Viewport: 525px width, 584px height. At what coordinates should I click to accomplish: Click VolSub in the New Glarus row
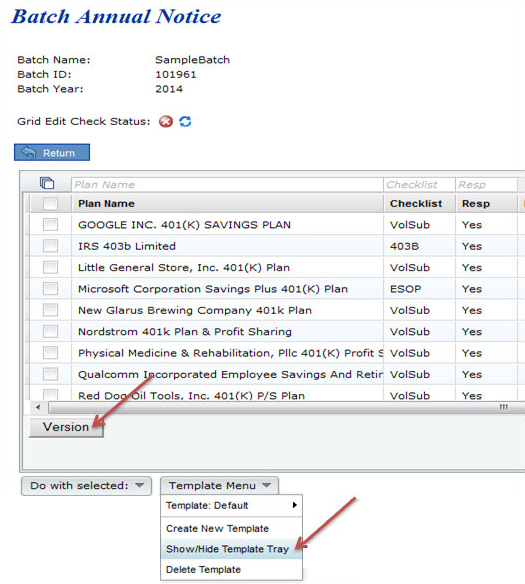[x=410, y=310]
